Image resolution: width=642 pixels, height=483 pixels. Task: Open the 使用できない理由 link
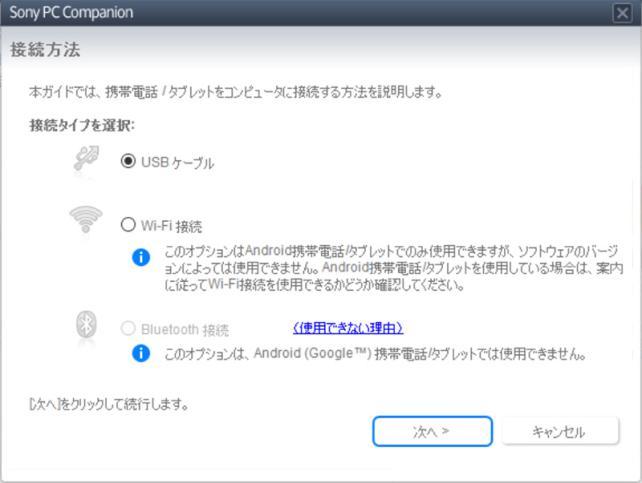(348, 328)
